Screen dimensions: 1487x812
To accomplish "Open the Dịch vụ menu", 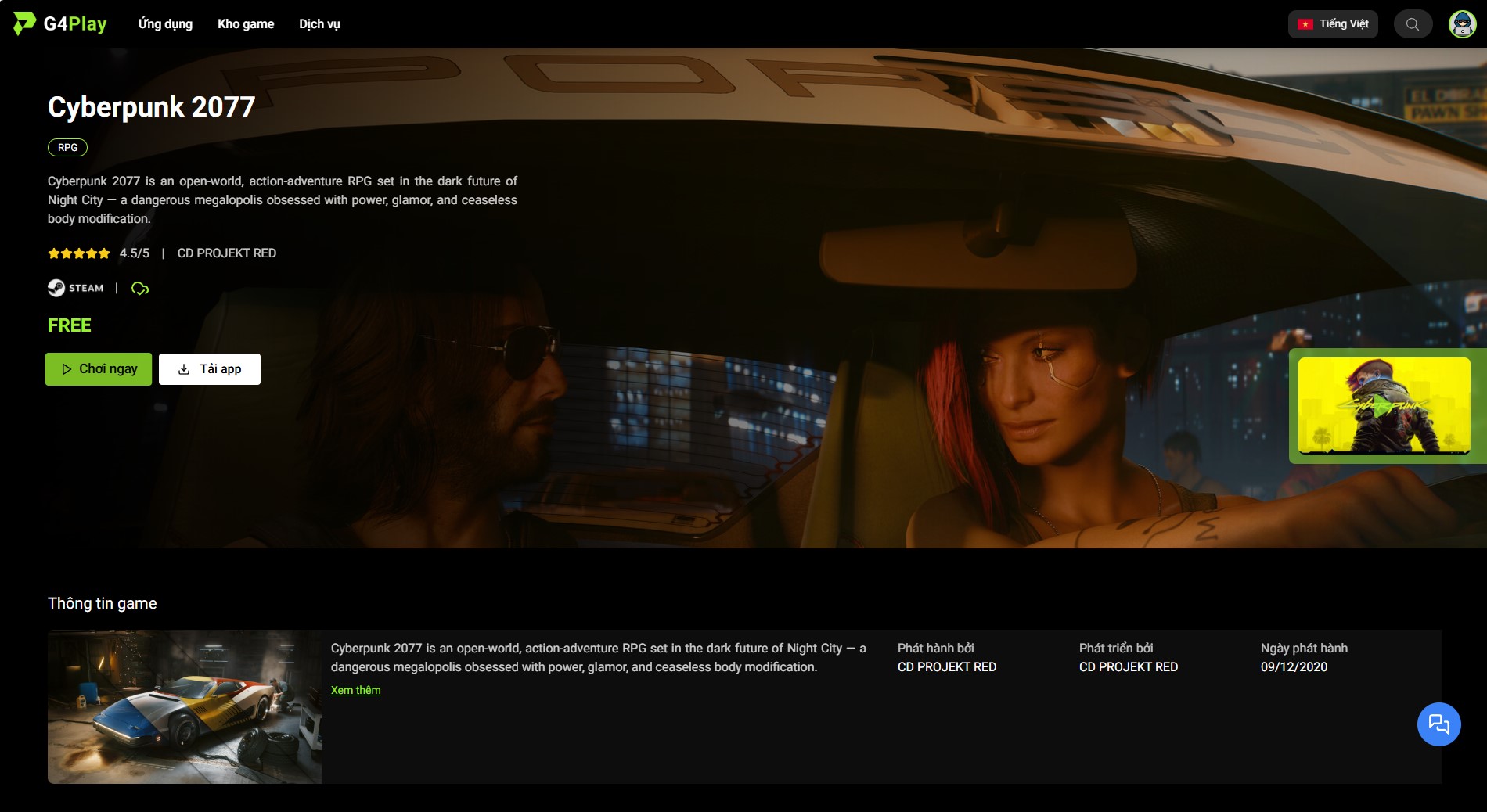I will click(x=319, y=24).
